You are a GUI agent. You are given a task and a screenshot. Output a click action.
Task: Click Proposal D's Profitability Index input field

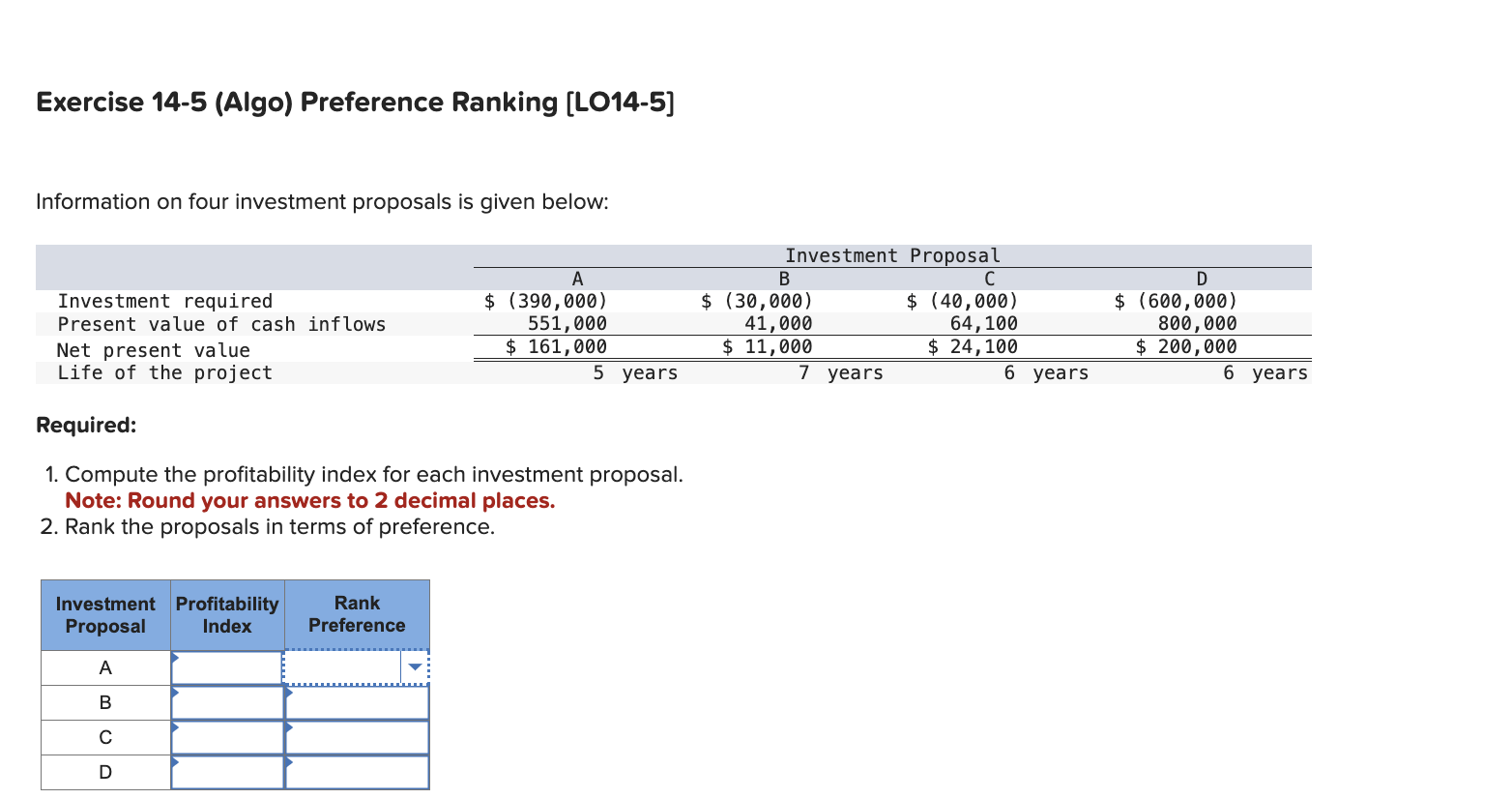(x=226, y=772)
